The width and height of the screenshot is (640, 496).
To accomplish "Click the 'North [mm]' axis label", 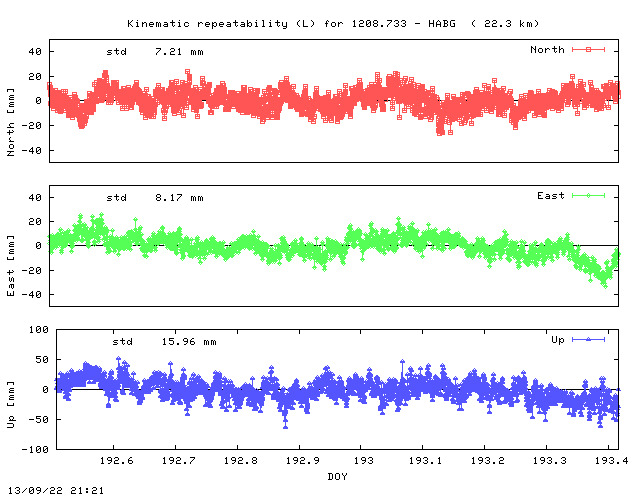I will 11,122.
